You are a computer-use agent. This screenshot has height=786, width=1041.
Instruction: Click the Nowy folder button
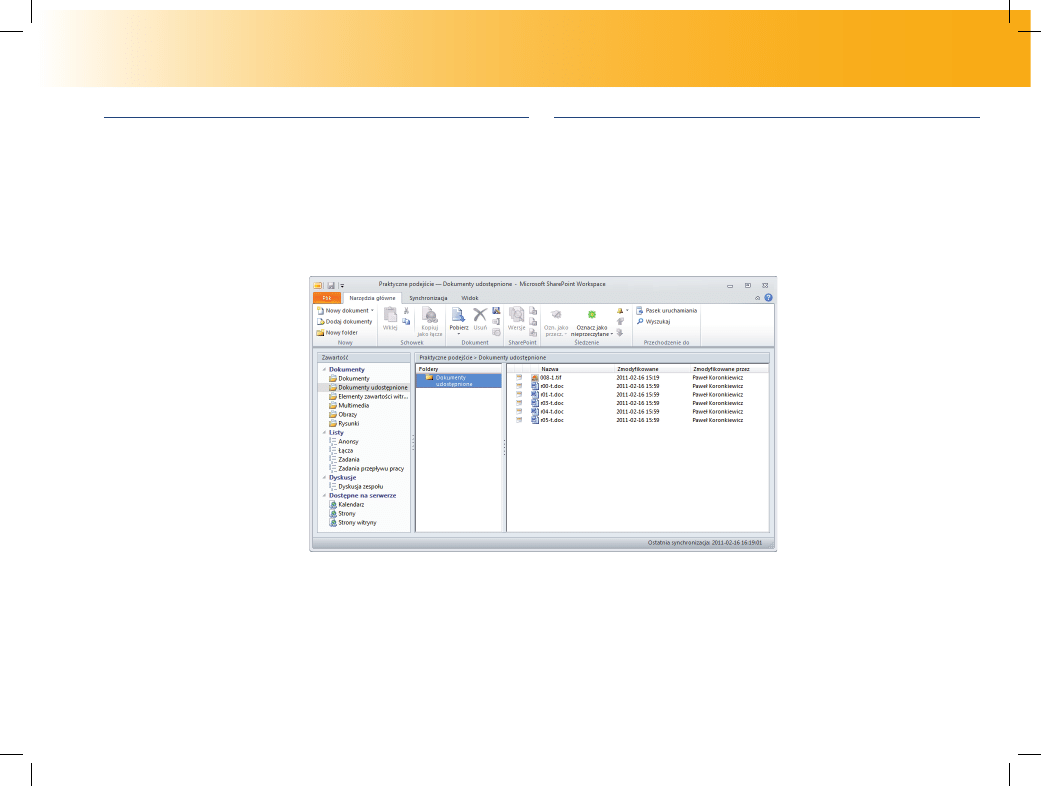pyautogui.click(x=341, y=333)
